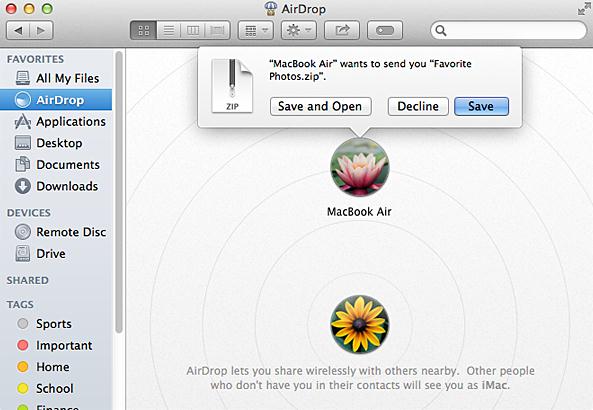
Task: Click the Documents sidebar icon
Action: 23,165
